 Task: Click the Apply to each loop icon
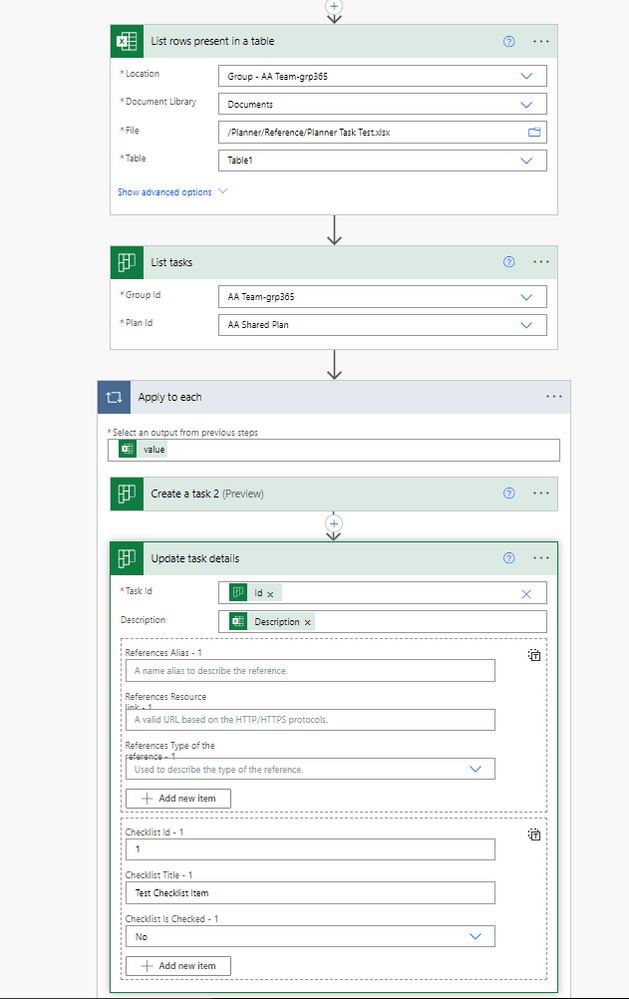[x=113, y=396]
